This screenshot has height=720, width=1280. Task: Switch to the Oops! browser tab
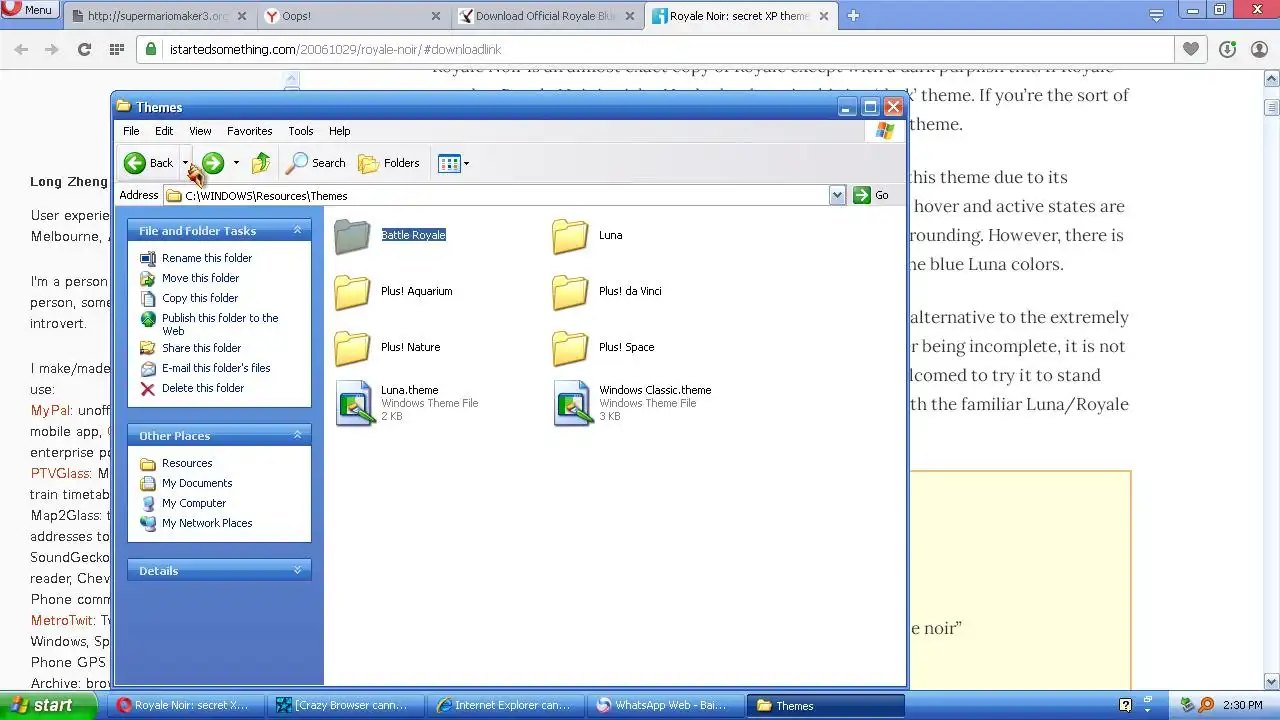pyautogui.click(x=352, y=15)
